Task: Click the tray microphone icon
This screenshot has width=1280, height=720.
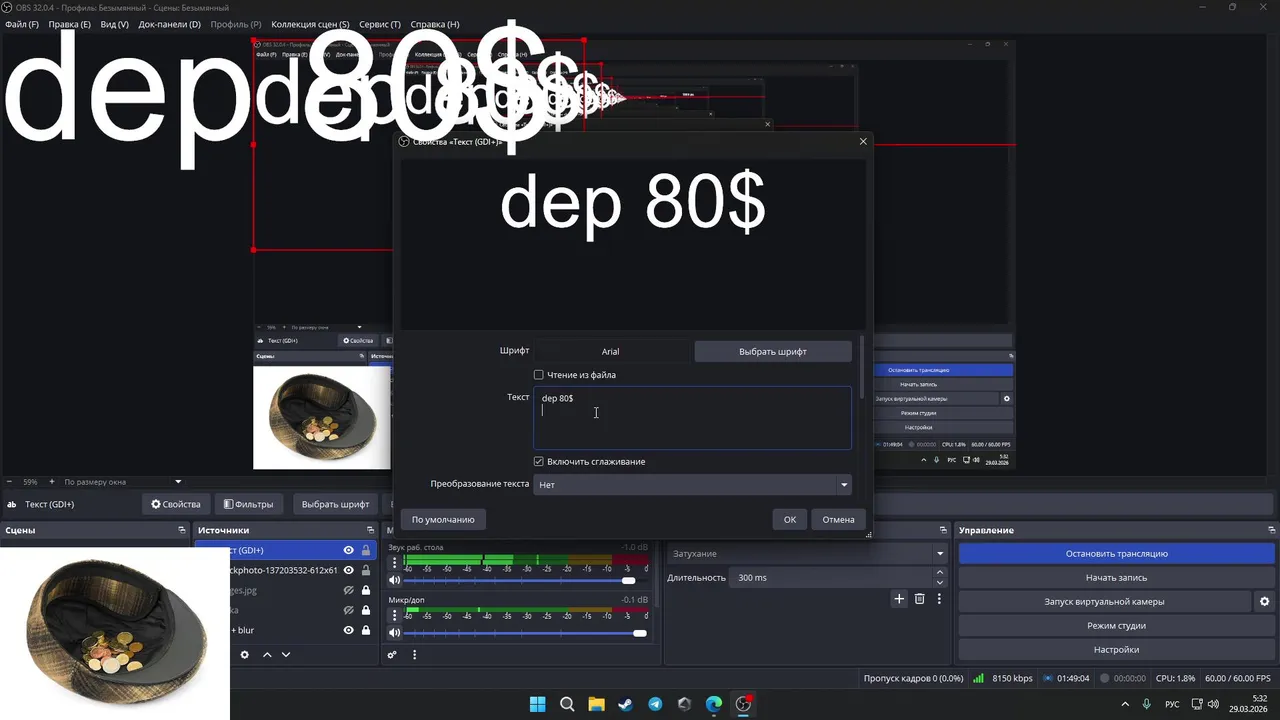Action: tap(1147, 704)
